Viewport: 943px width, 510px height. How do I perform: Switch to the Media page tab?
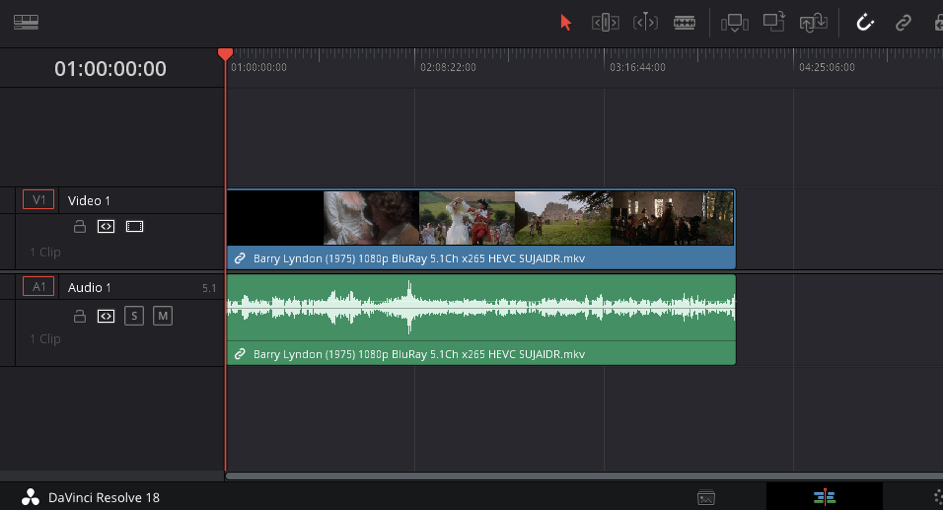tap(706, 497)
